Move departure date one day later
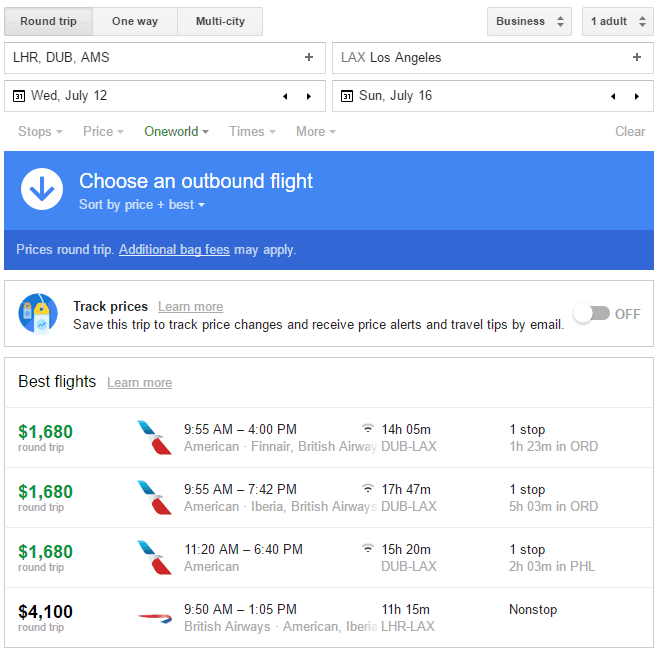 (309, 96)
